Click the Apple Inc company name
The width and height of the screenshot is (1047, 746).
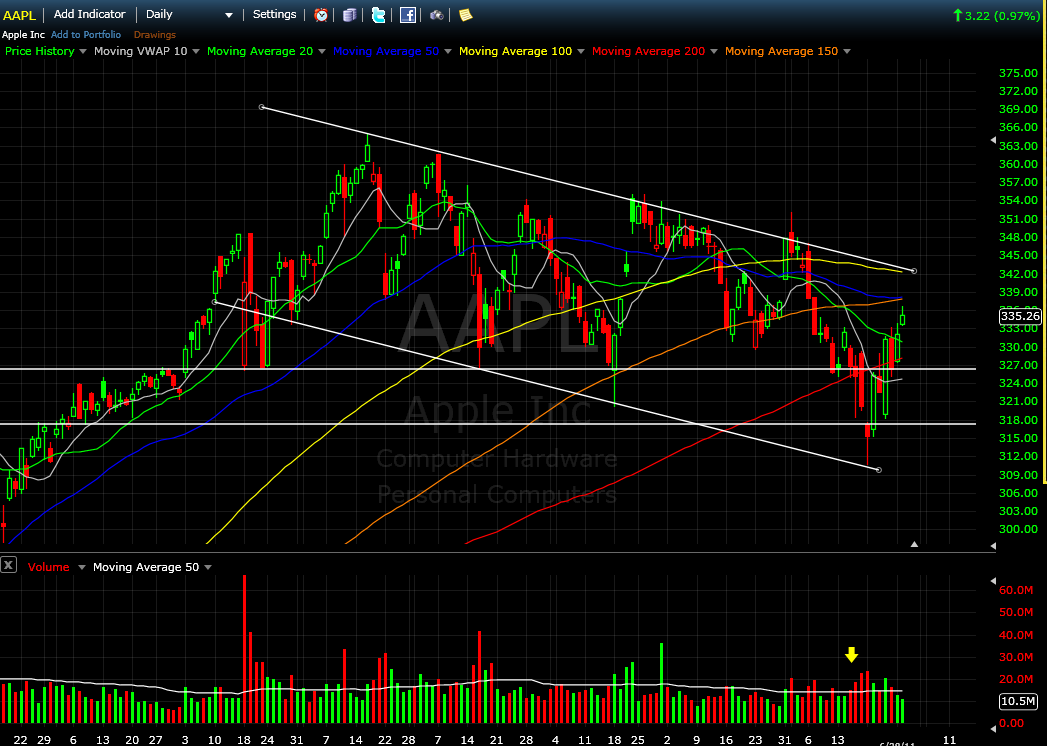click(x=24, y=34)
